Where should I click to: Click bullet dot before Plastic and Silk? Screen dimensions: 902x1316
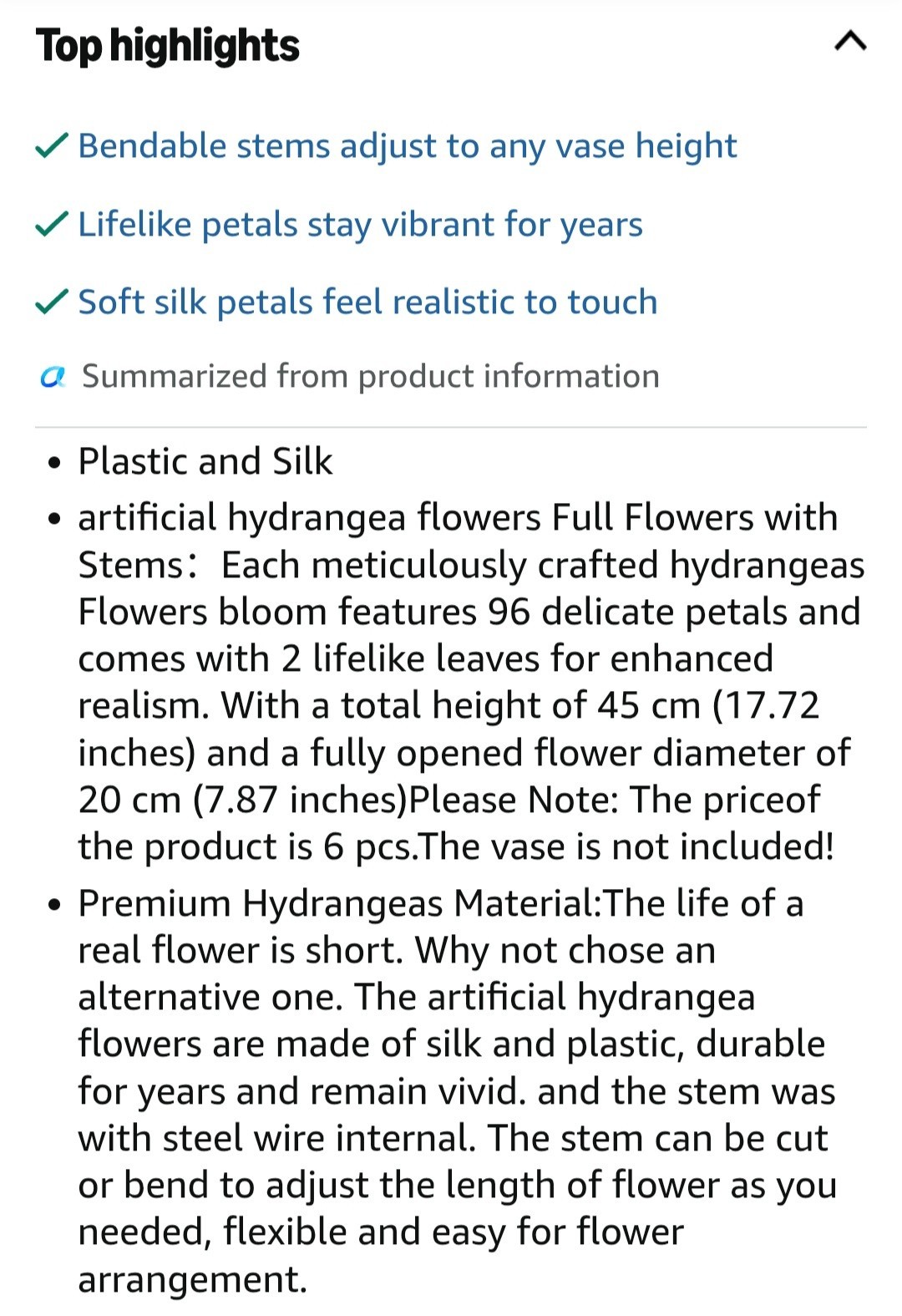(x=54, y=463)
